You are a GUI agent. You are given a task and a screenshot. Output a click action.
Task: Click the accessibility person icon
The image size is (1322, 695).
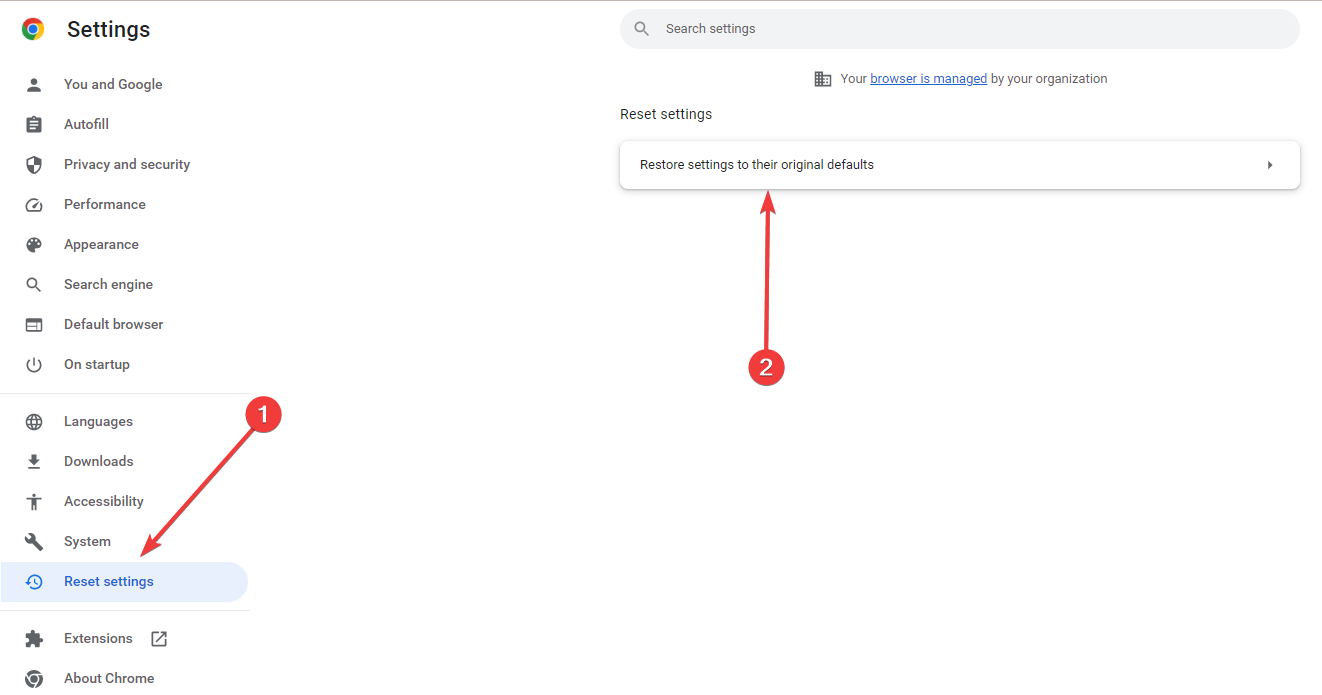tap(34, 501)
